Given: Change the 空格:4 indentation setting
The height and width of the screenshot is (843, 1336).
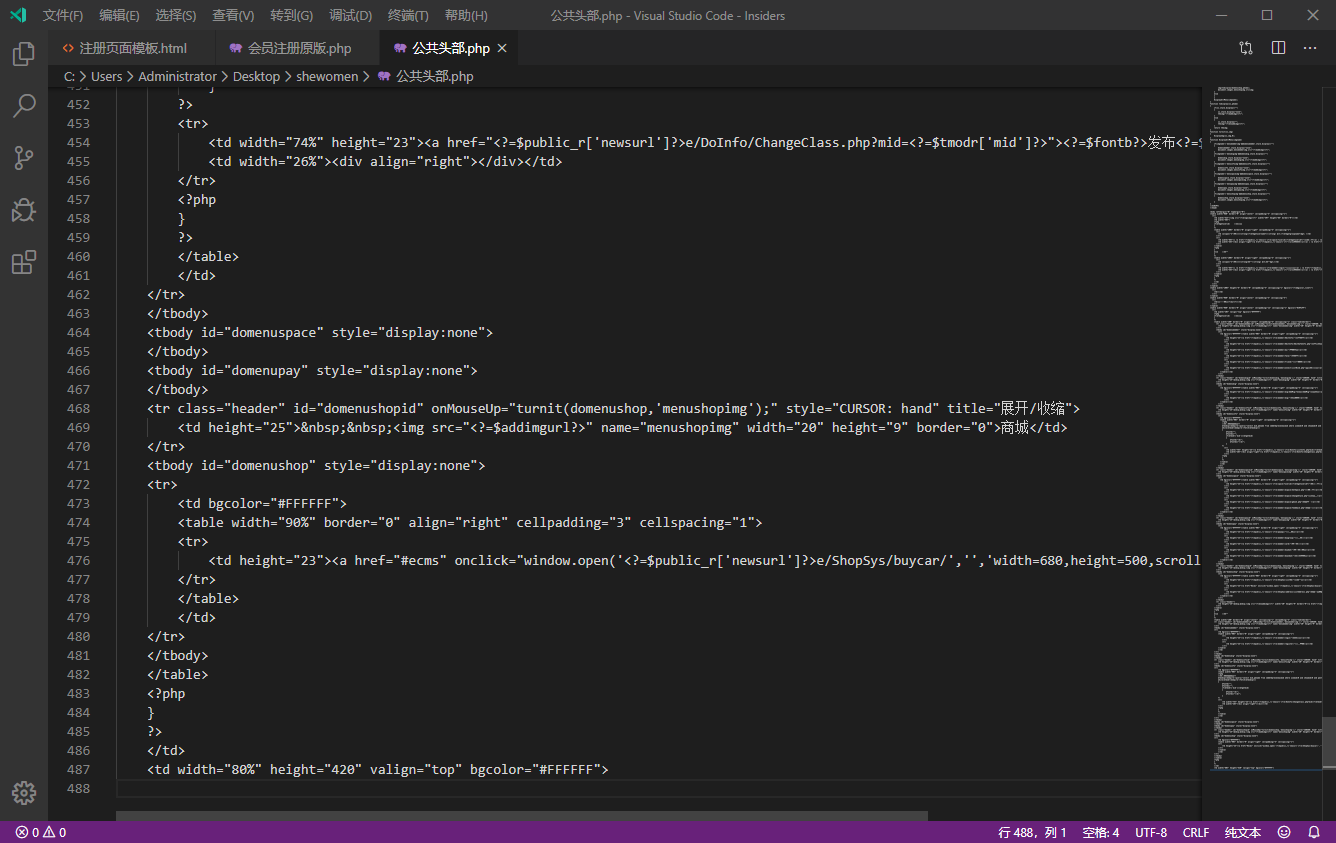Looking at the screenshot, I should point(1100,831).
